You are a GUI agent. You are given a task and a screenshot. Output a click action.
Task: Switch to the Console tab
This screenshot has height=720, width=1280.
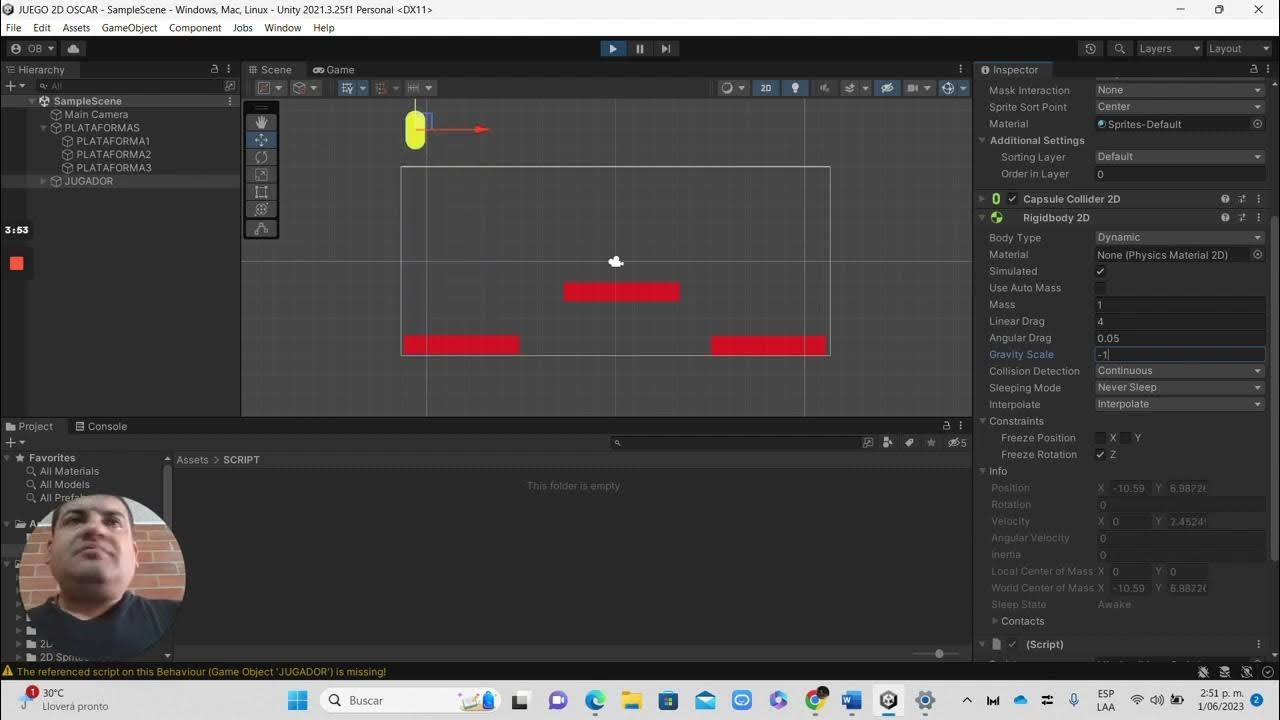pyautogui.click(x=99, y=426)
